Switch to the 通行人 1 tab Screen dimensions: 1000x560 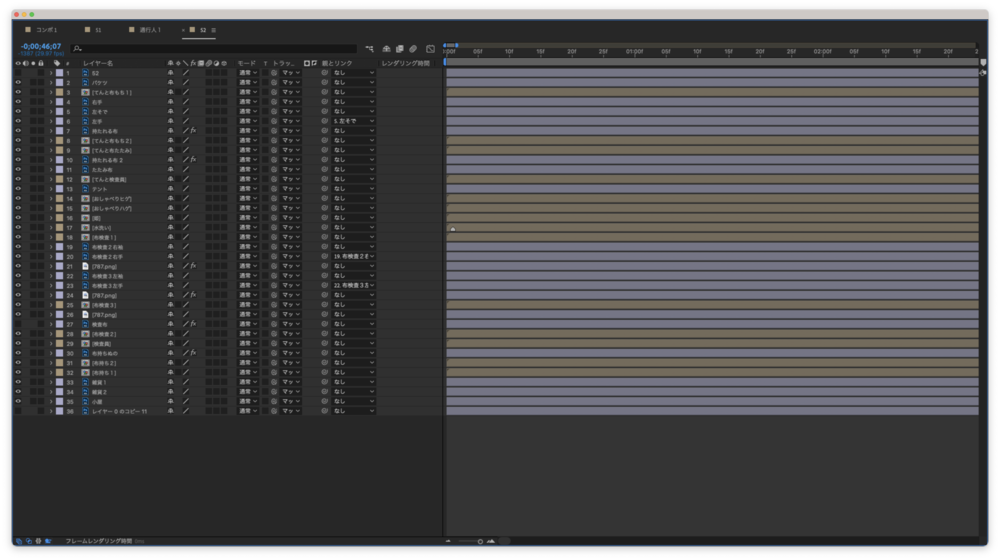tap(149, 30)
